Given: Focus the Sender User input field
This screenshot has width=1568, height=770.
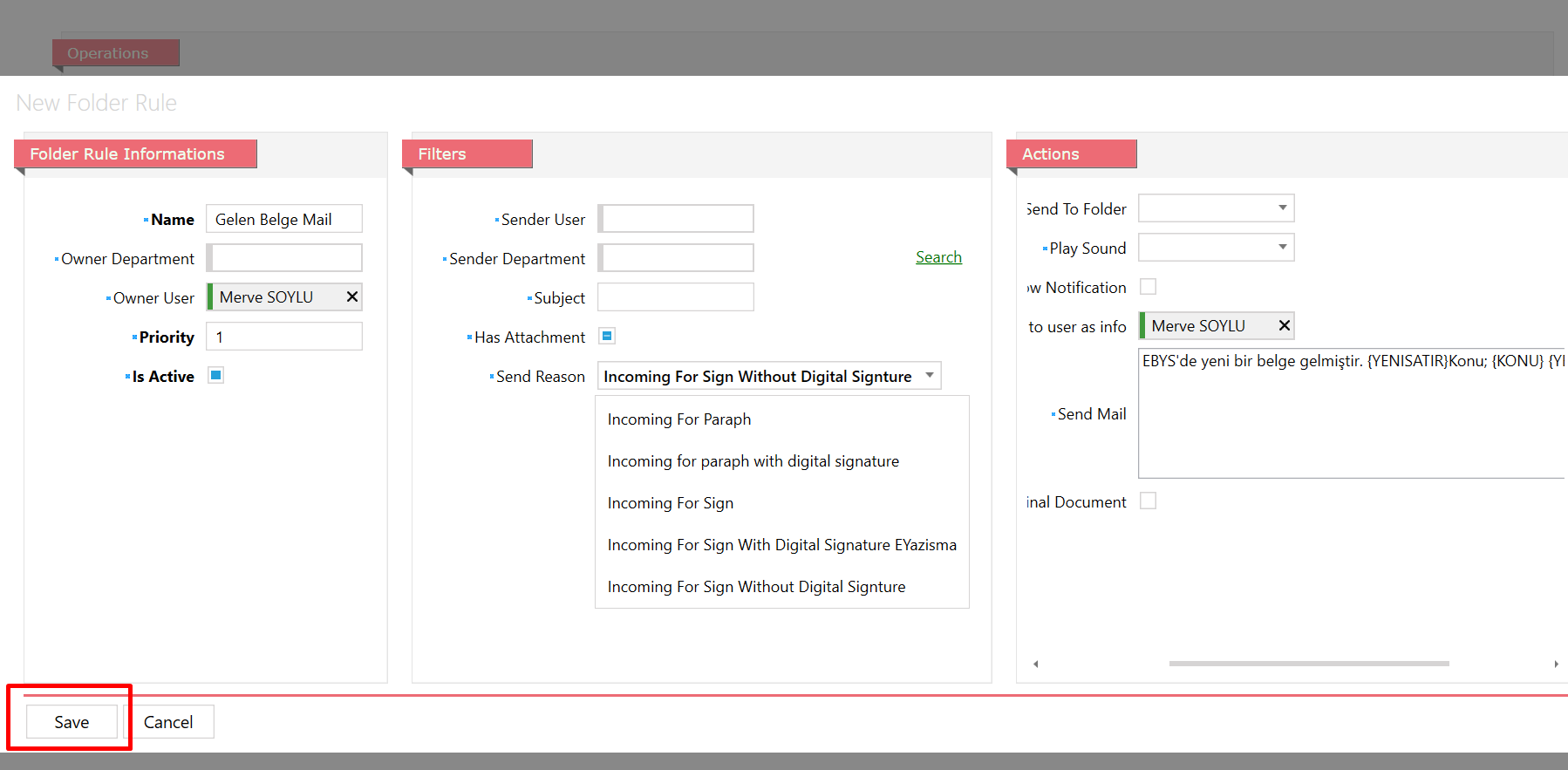Looking at the screenshot, I should point(678,219).
